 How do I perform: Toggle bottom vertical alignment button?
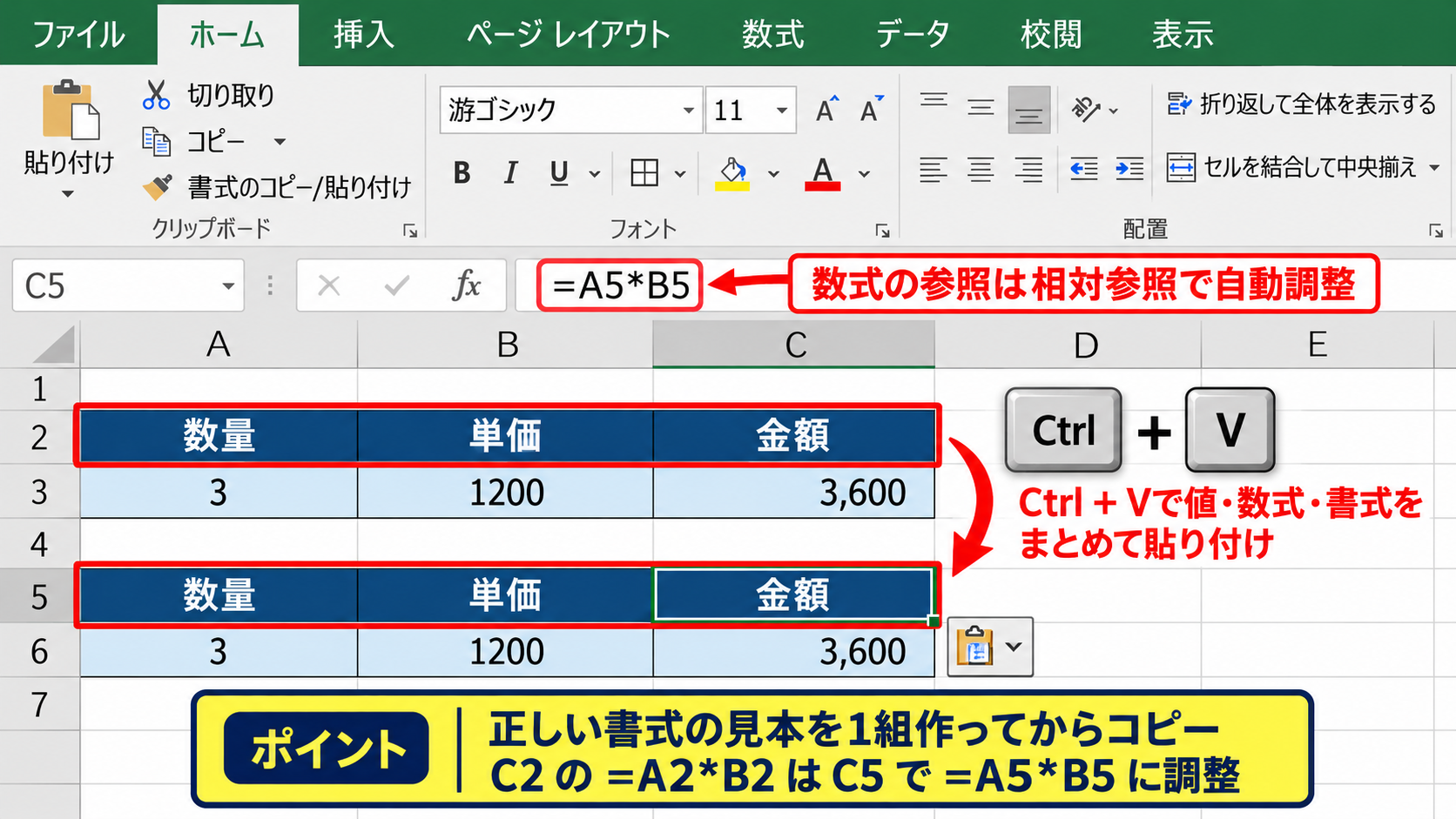point(1028,110)
